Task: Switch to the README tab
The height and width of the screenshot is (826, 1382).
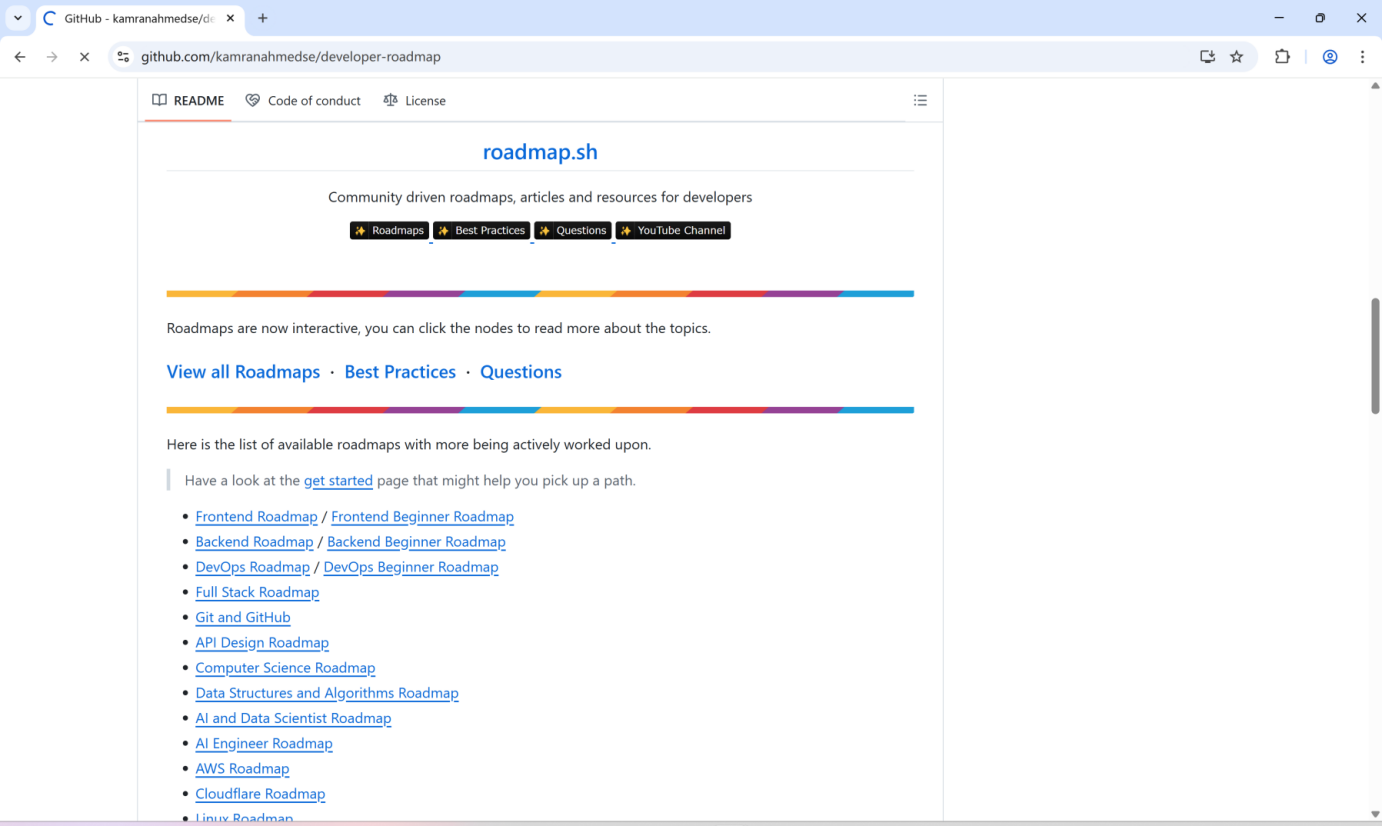Action: [188, 100]
